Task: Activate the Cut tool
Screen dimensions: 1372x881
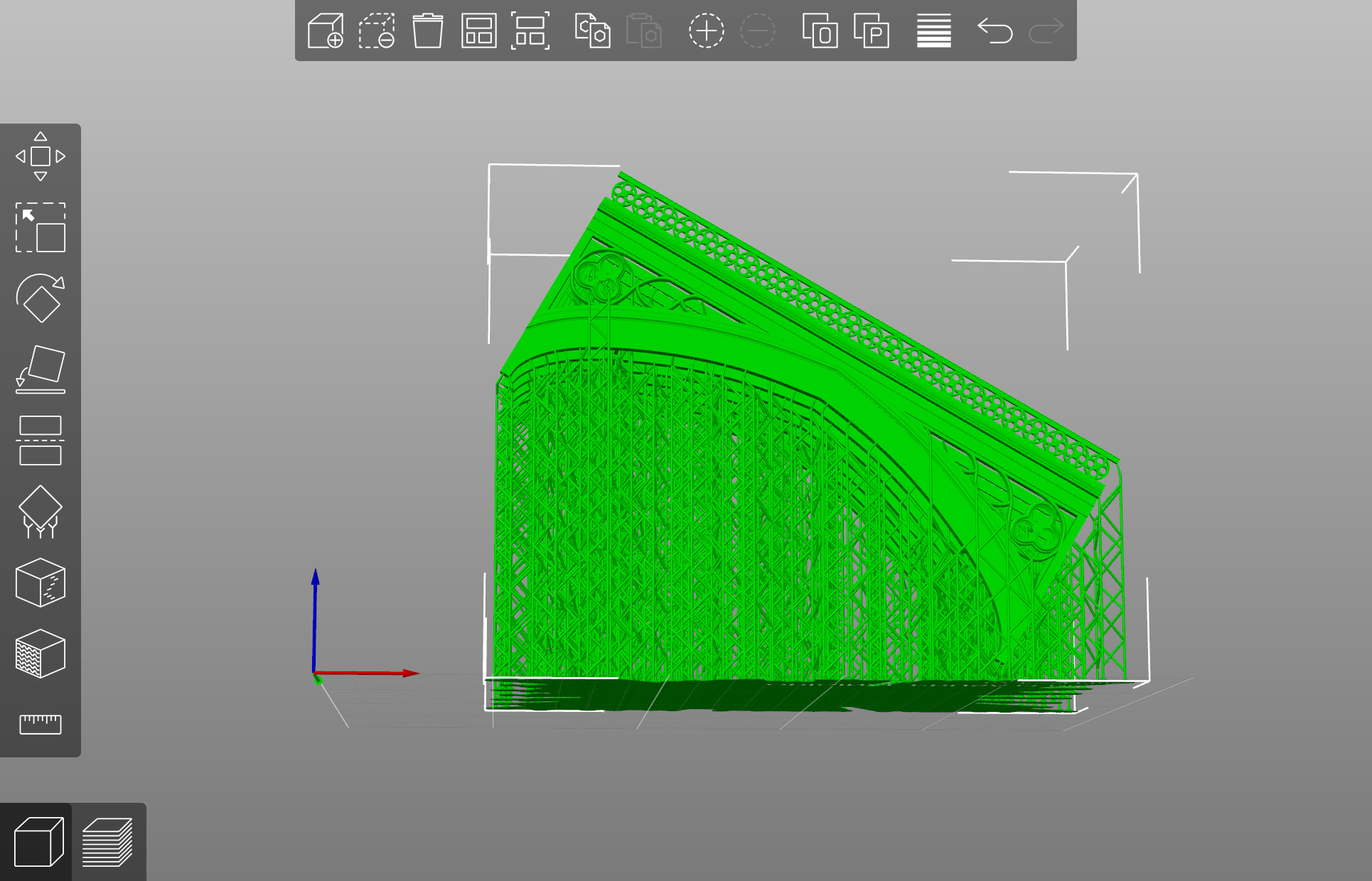Action: (x=41, y=440)
